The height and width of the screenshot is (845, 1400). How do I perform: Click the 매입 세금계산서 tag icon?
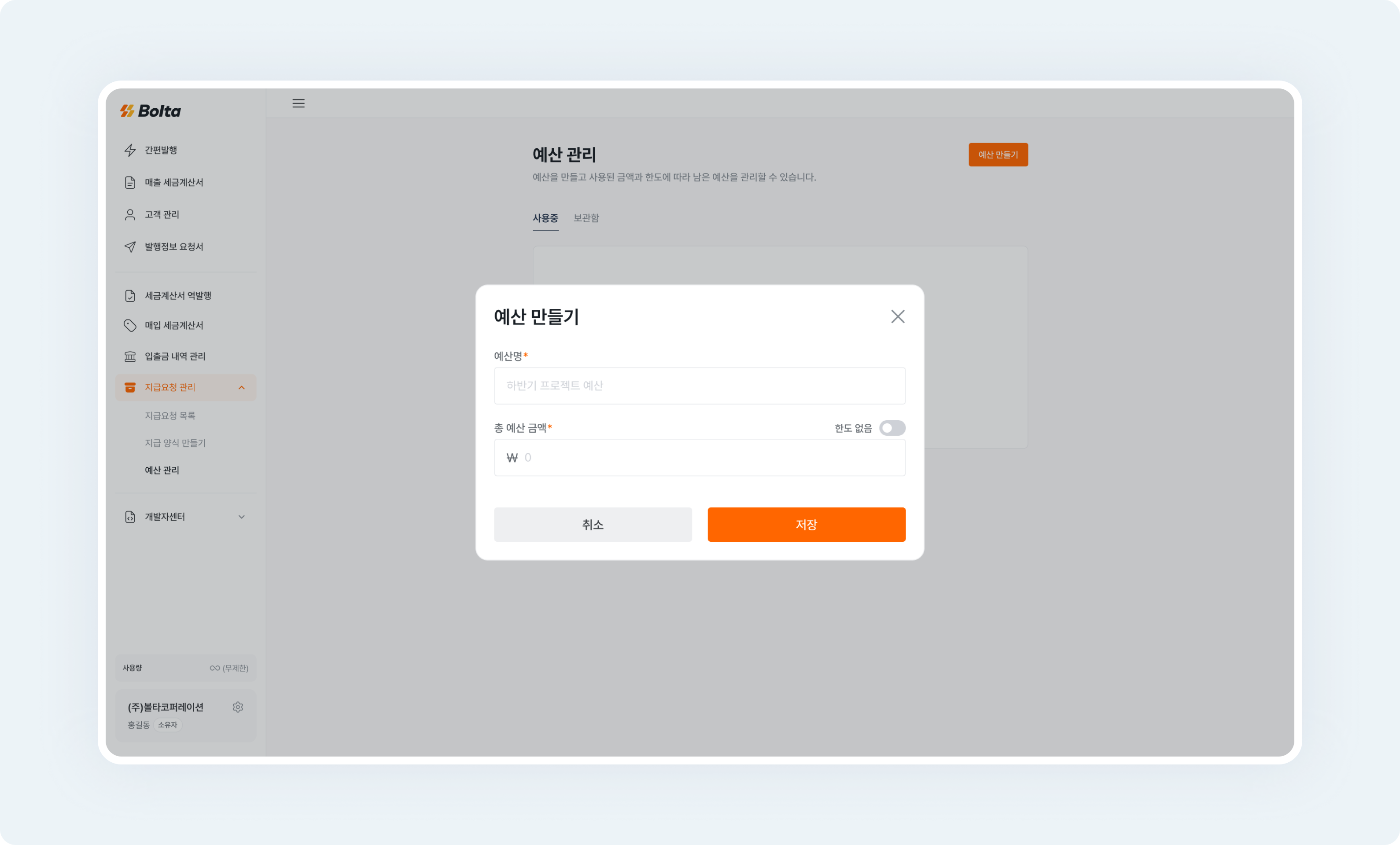click(129, 325)
